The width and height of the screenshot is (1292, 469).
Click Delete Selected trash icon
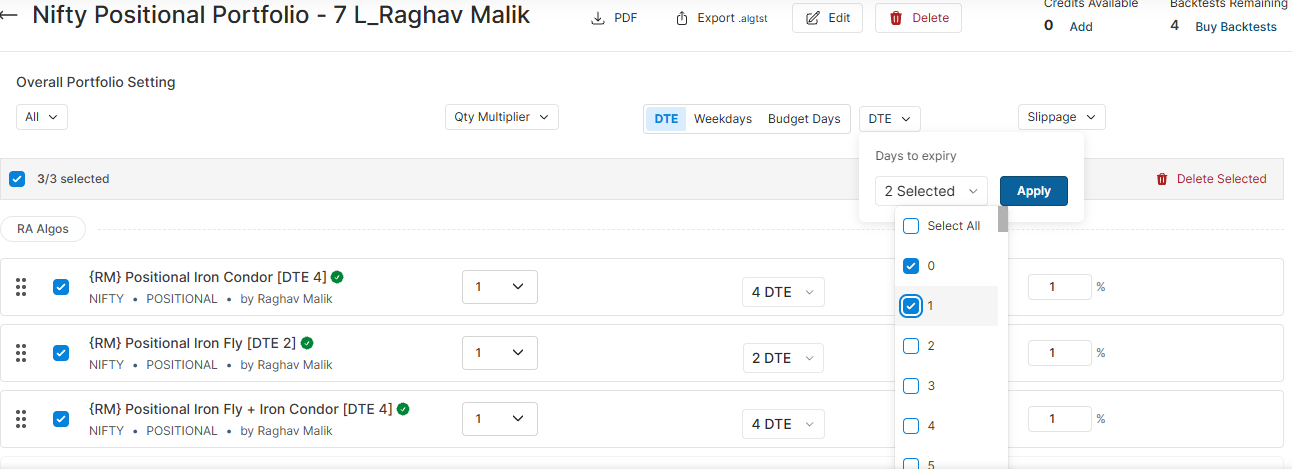(1162, 179)
